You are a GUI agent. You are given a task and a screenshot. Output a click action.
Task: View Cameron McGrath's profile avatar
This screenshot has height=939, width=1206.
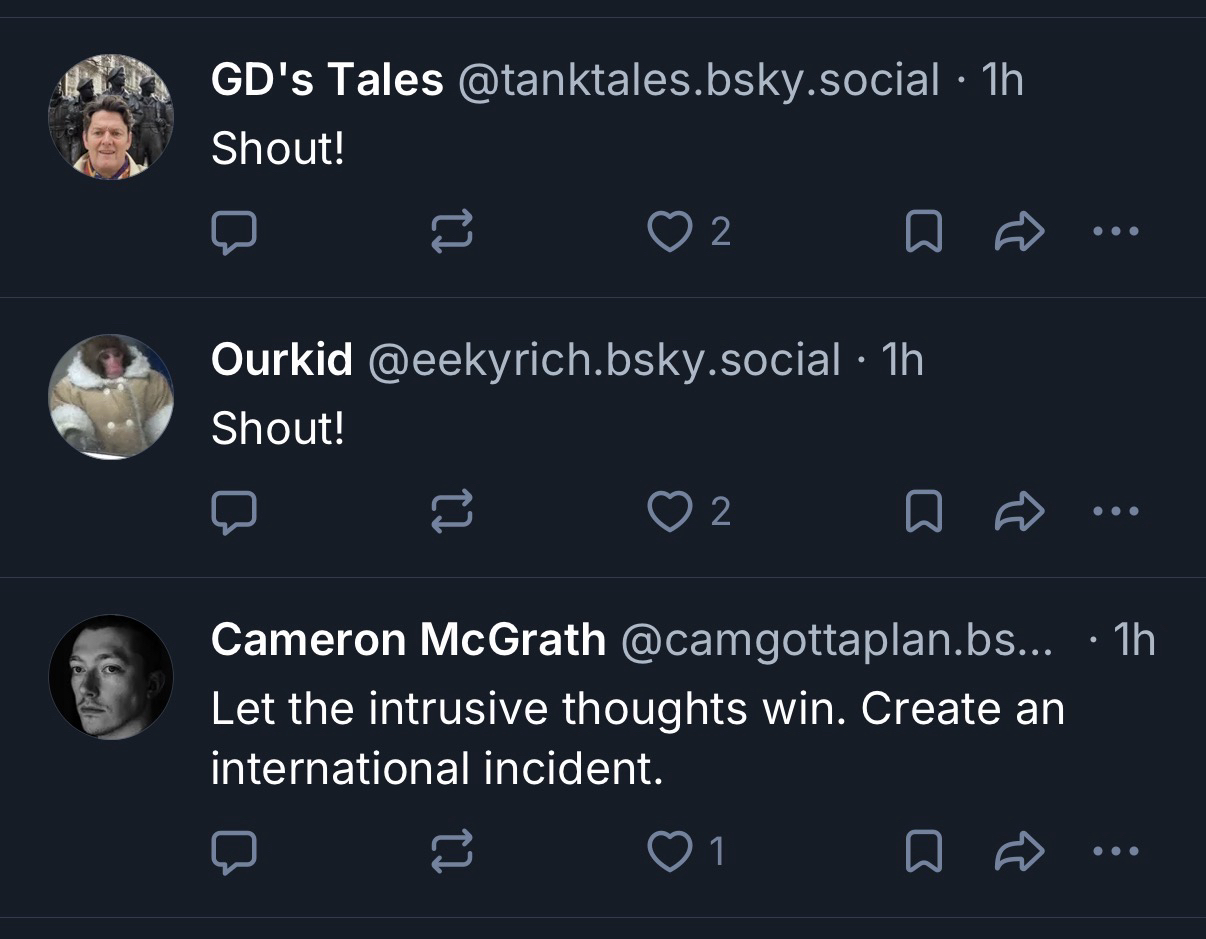tap(111, 677)
